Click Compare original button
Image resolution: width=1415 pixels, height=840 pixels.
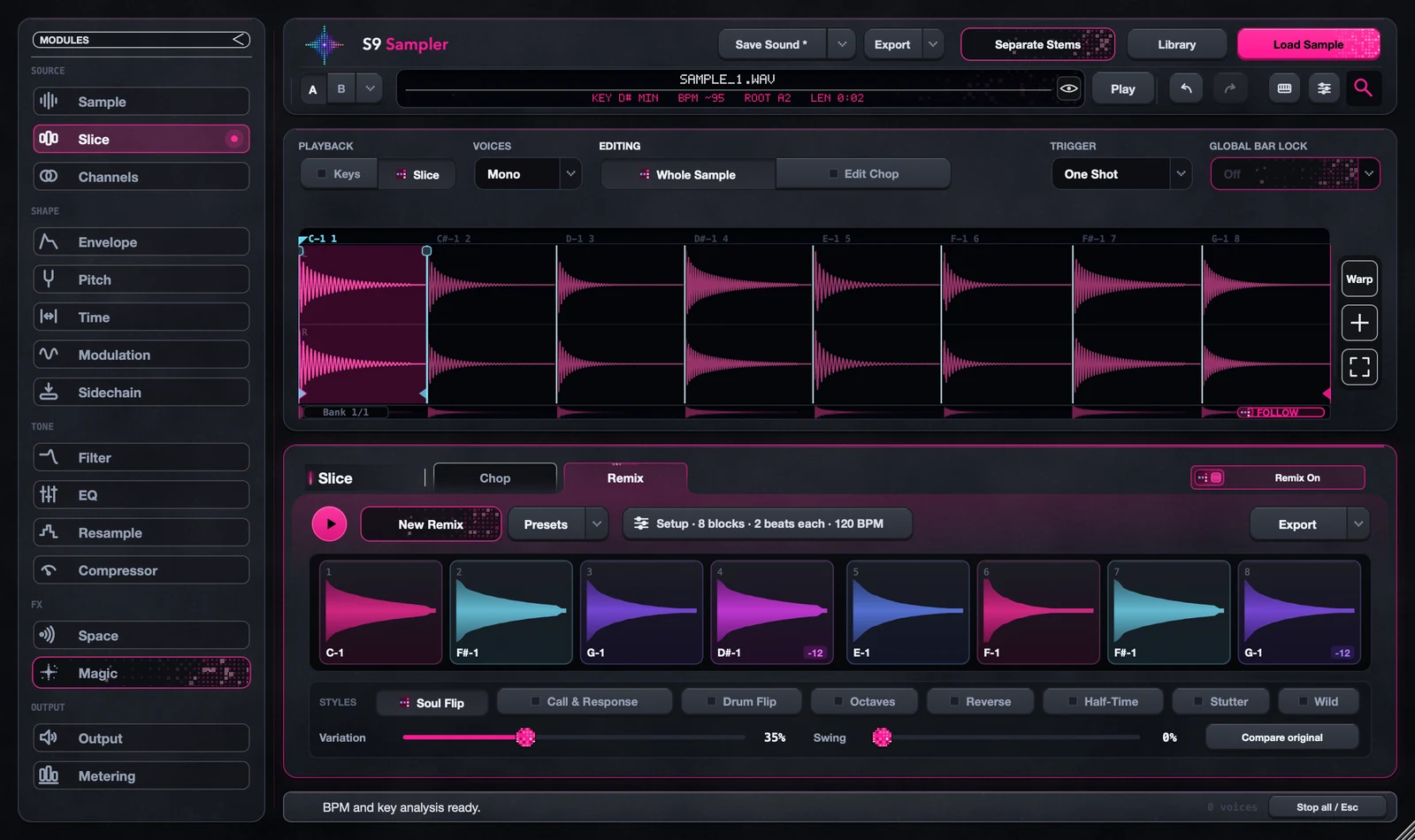1281,737
